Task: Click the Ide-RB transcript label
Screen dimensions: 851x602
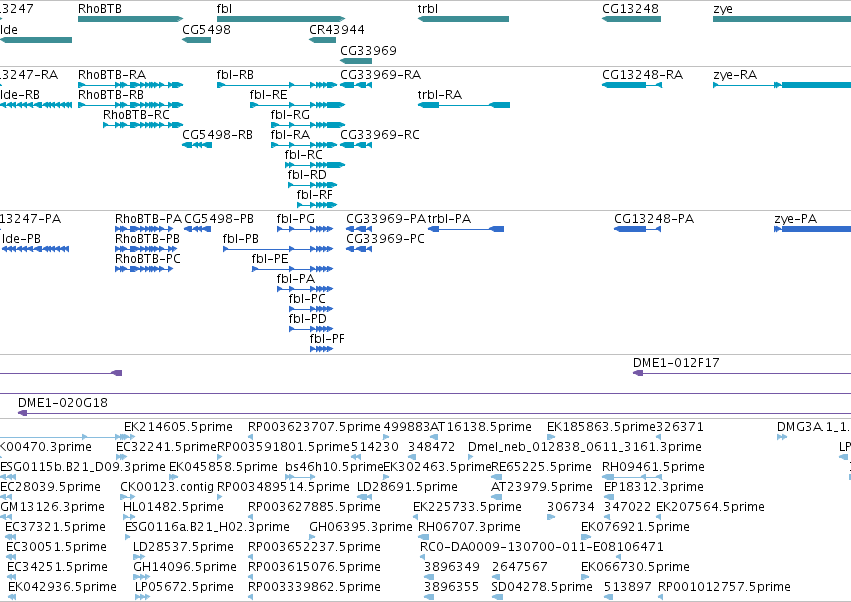Action: (20, 94)
